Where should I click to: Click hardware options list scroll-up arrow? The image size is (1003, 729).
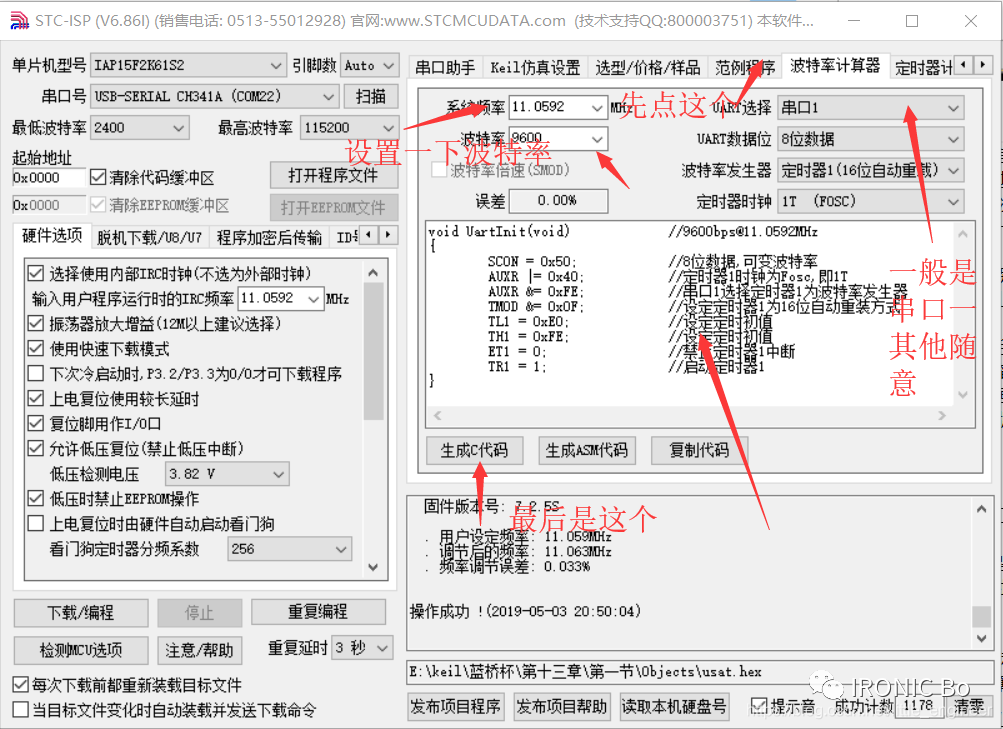tap(374, 273)
